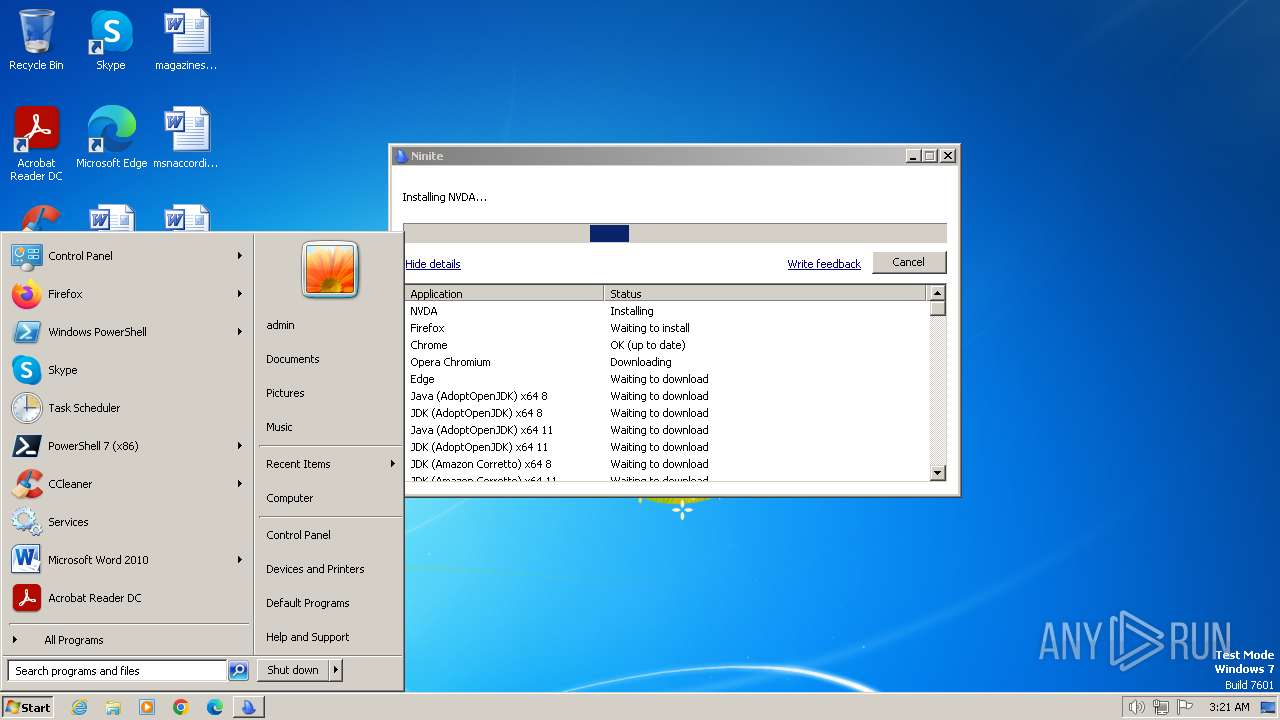Open Edge from the taskbar
Screen dimensions: 1280x720
pyautogui.click(x=215, y=707)
